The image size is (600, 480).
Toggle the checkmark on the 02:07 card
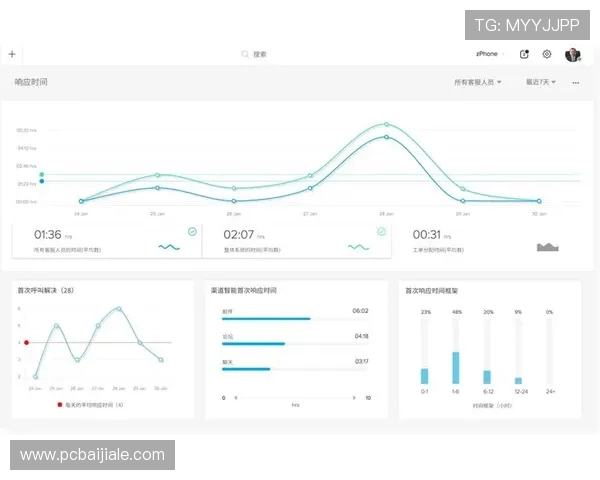[x=381, y=231]
